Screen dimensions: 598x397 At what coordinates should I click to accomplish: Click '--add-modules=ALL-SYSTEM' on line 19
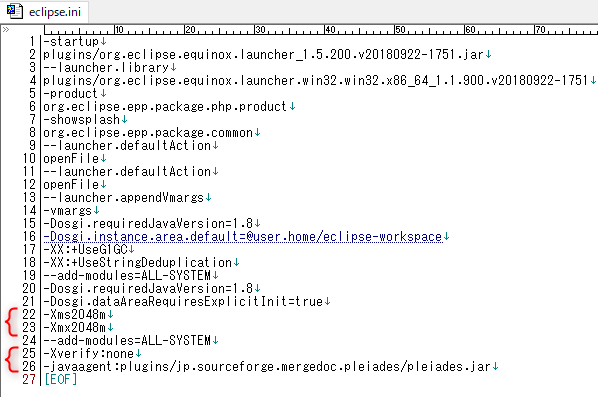point(127,275)
